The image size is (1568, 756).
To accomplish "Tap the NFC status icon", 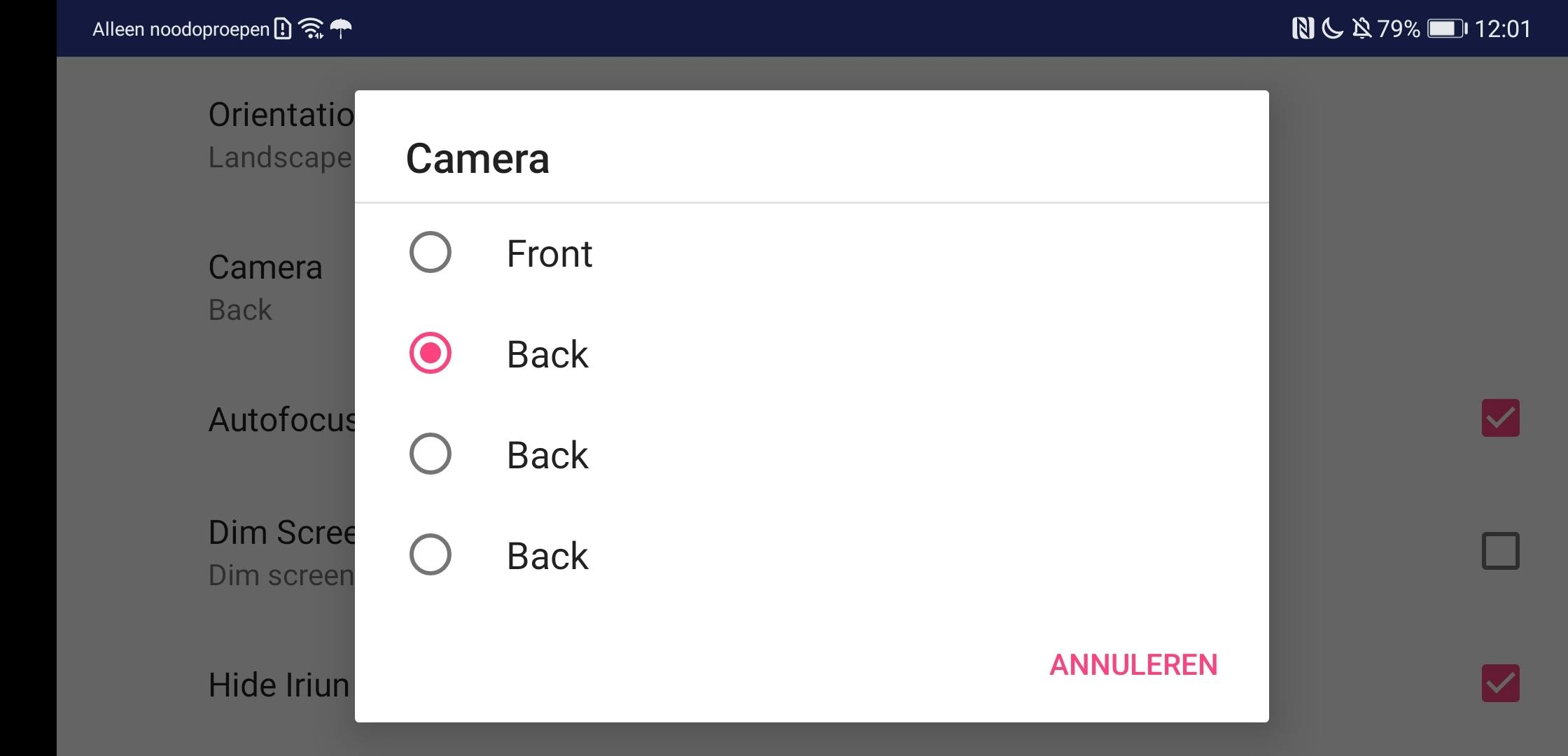I will click(x=1302, y=29).
